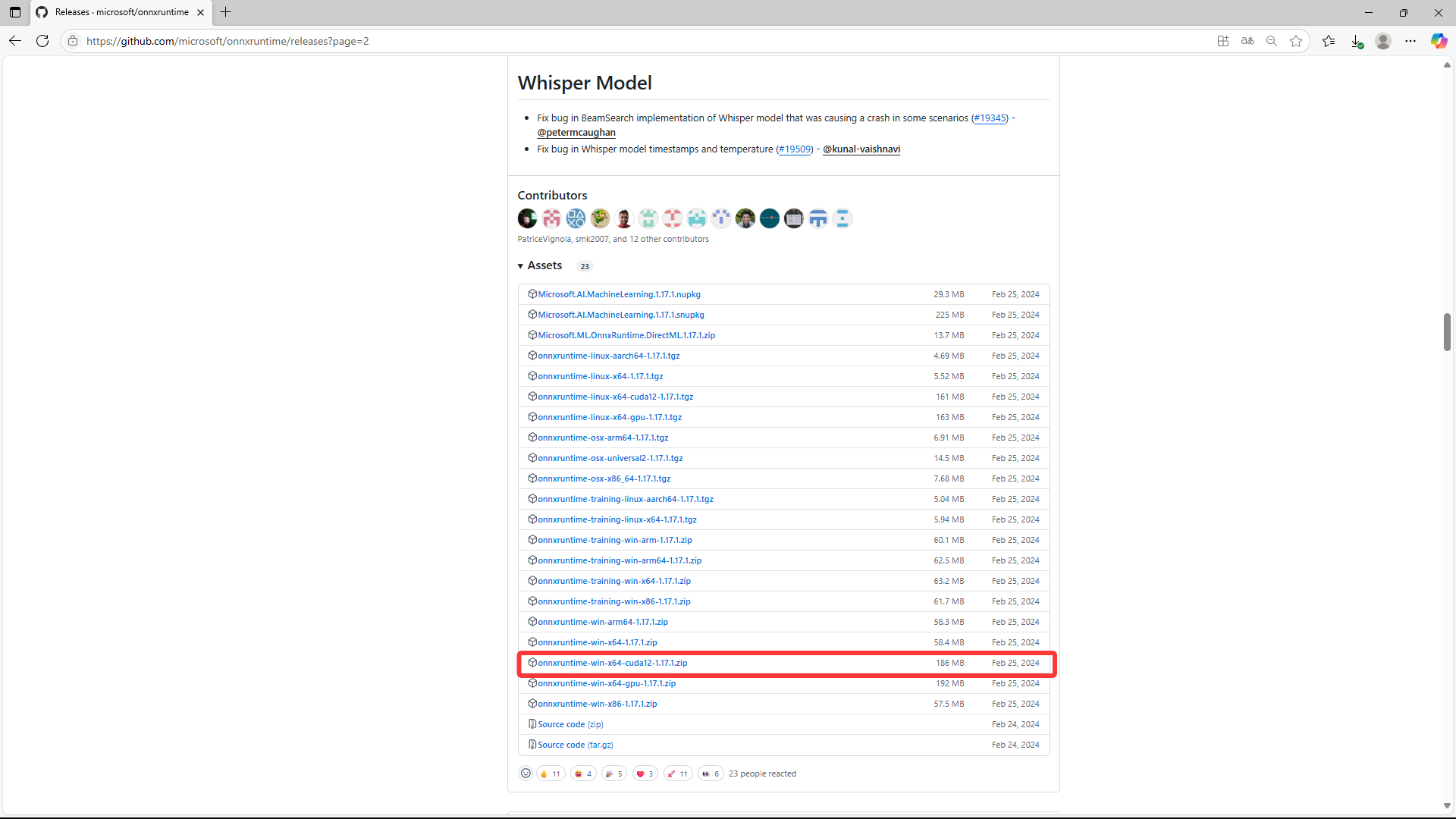Toggle the eyes reaction with 6
This screenshot has width=1456, height=819.
(x=711, y=773)
